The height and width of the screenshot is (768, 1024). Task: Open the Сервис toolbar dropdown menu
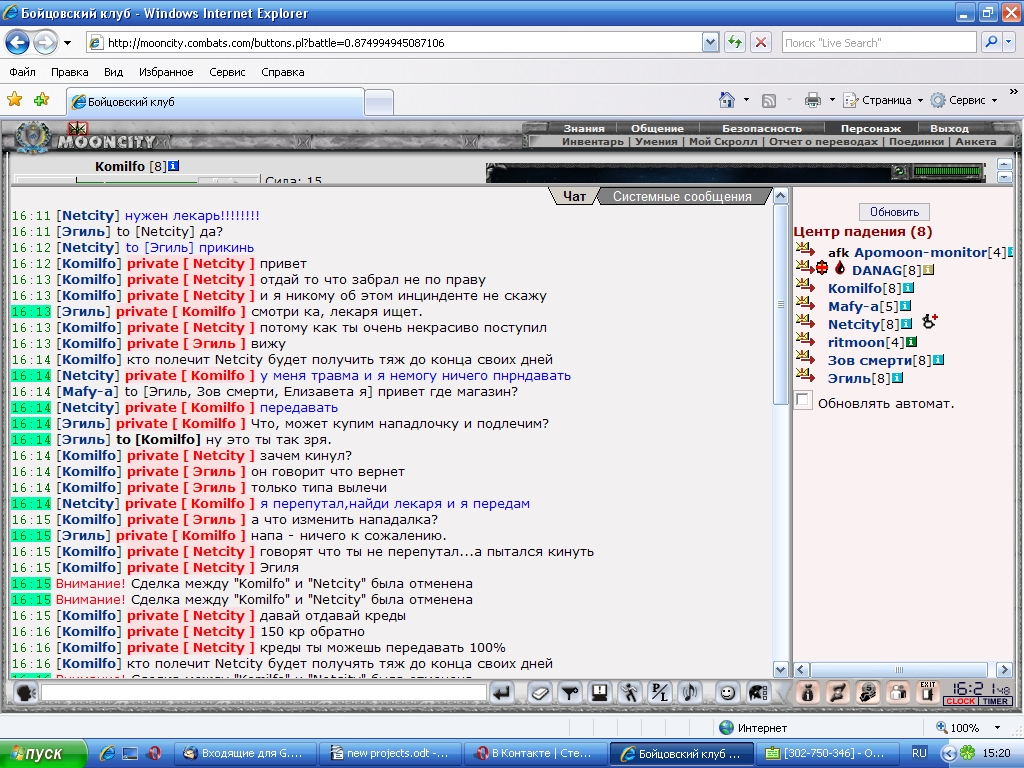[965, 100]
